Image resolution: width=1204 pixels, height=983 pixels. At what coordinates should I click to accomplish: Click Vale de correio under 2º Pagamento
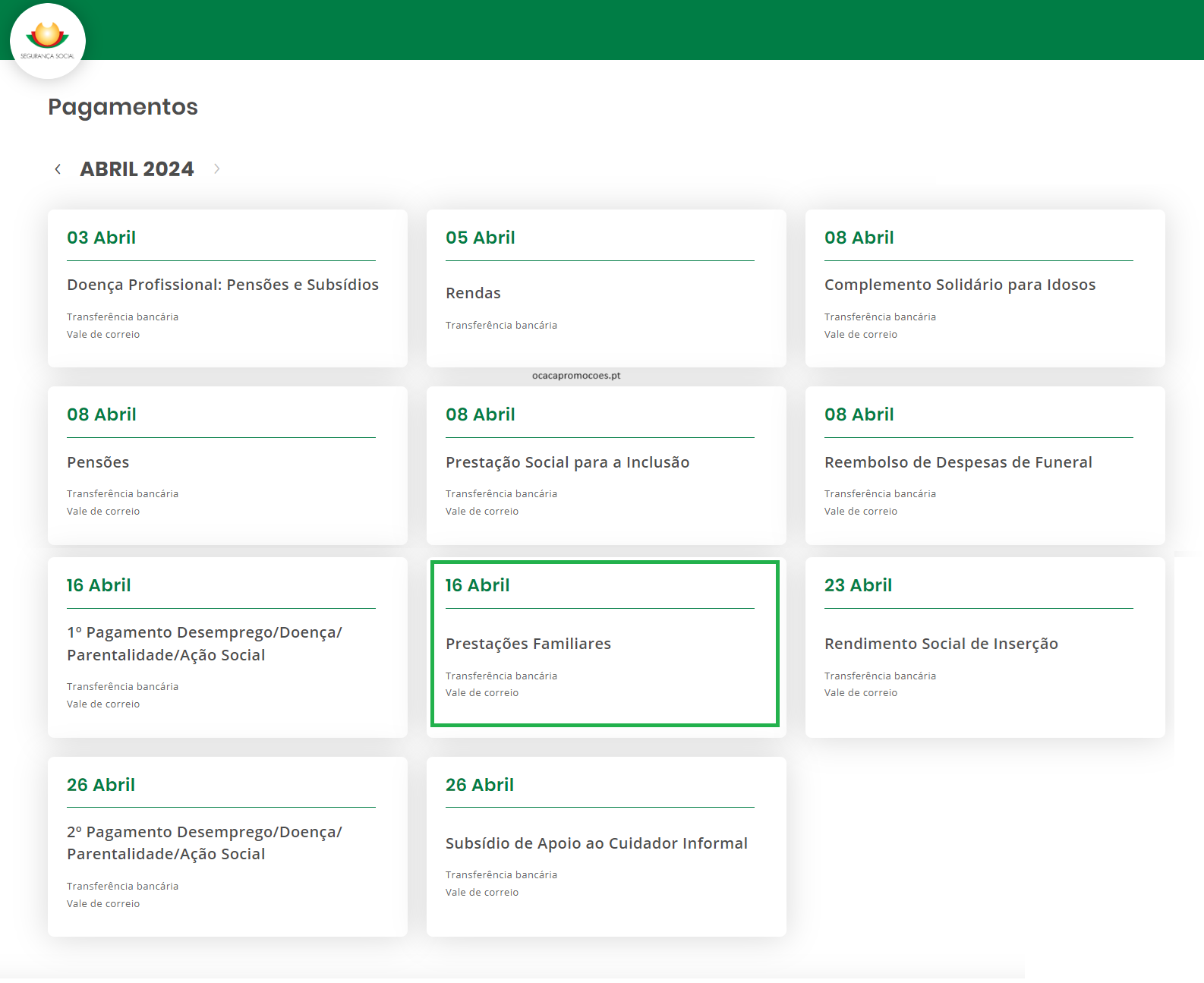click(x=103, y=903)
